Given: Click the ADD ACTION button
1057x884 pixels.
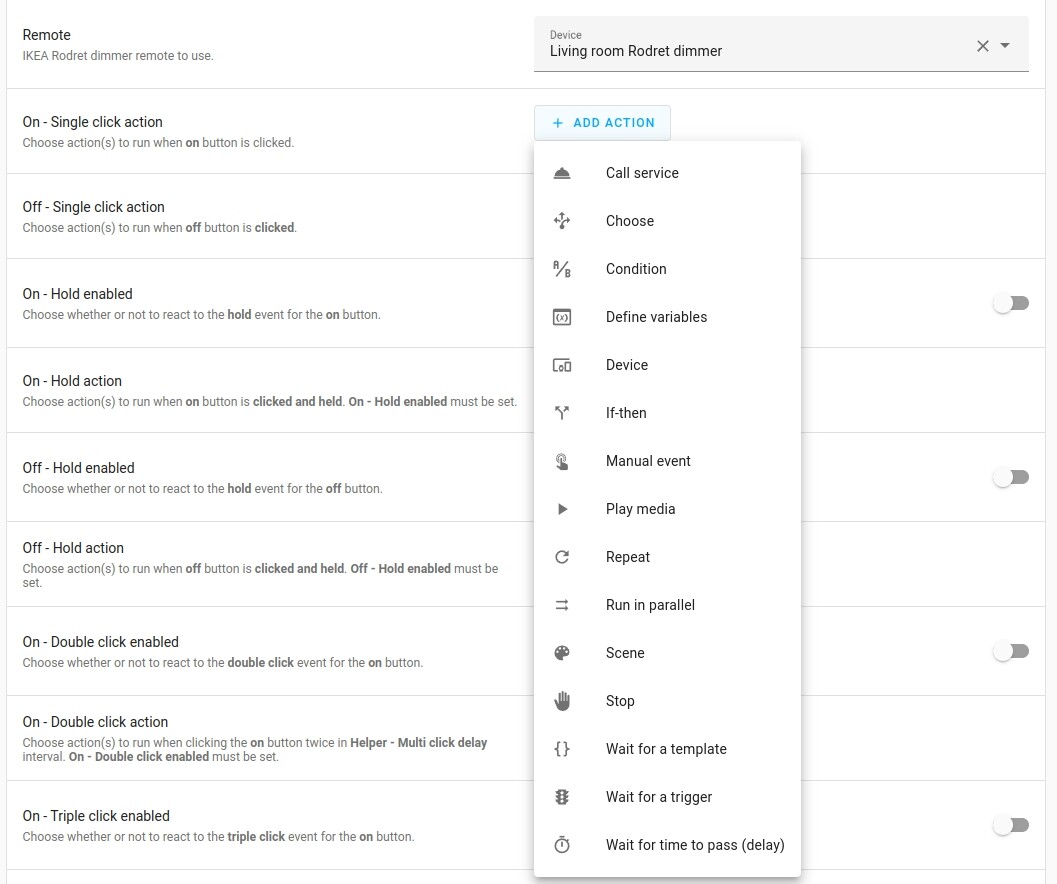Looking at the screenshot, I should pyautogui.click(x=601, y=122).
